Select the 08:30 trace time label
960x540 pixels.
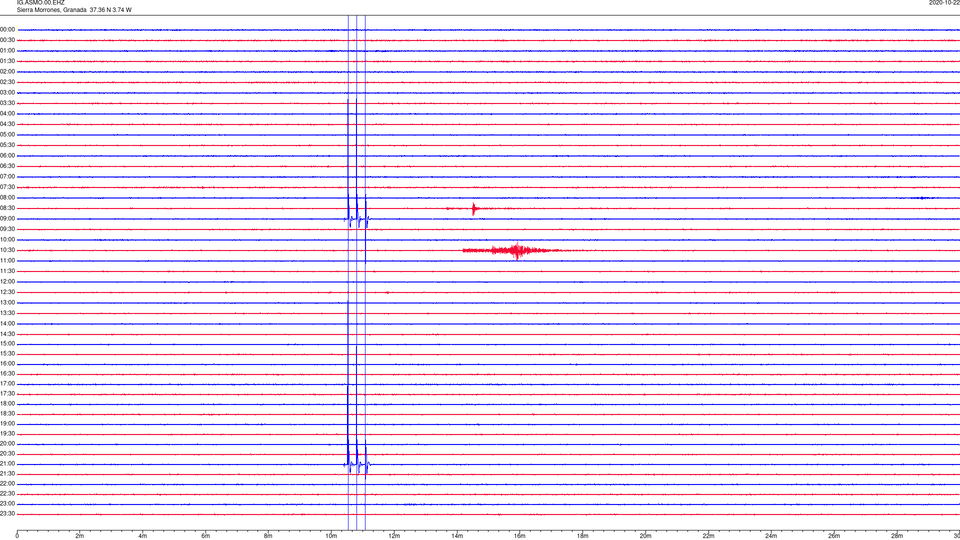(7, 208)
